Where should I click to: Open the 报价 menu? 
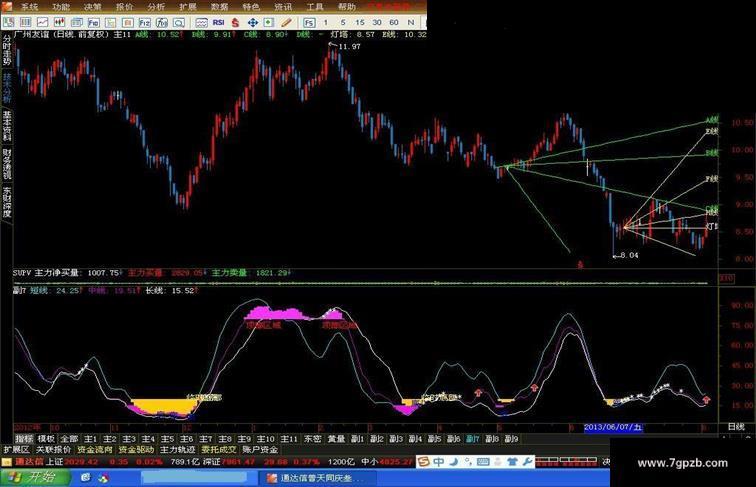click(124, 7)
